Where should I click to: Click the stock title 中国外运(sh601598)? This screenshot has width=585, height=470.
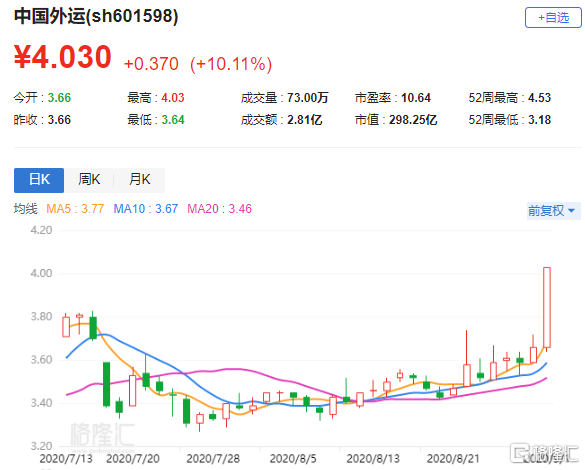tap(96, 16)
